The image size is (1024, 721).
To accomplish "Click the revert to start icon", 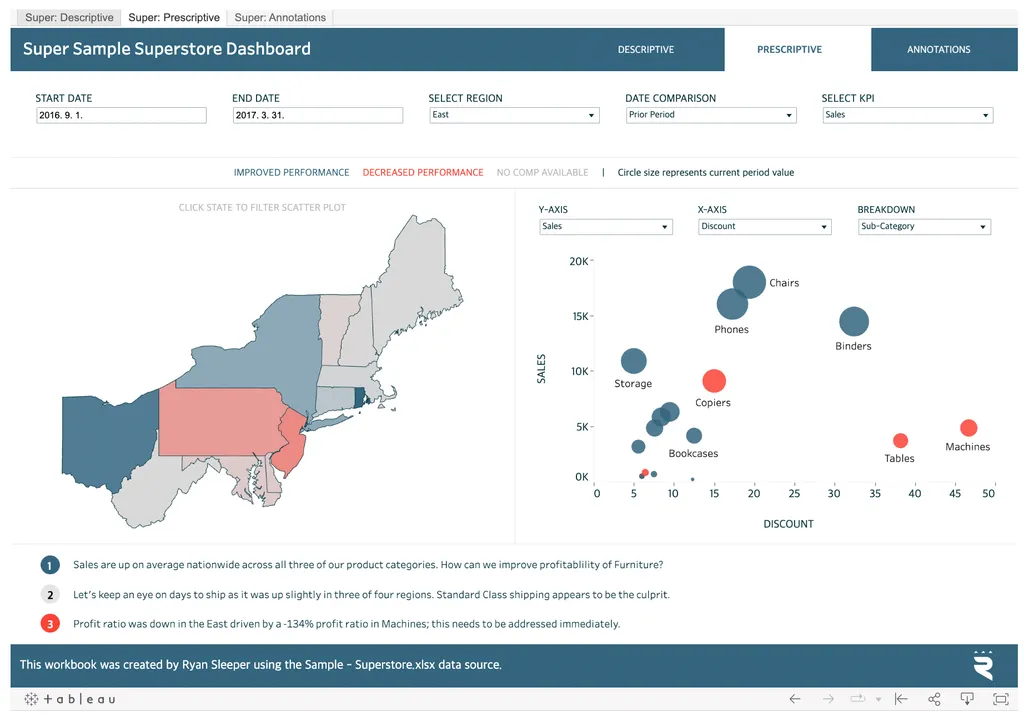I will [x=901, y=699].
